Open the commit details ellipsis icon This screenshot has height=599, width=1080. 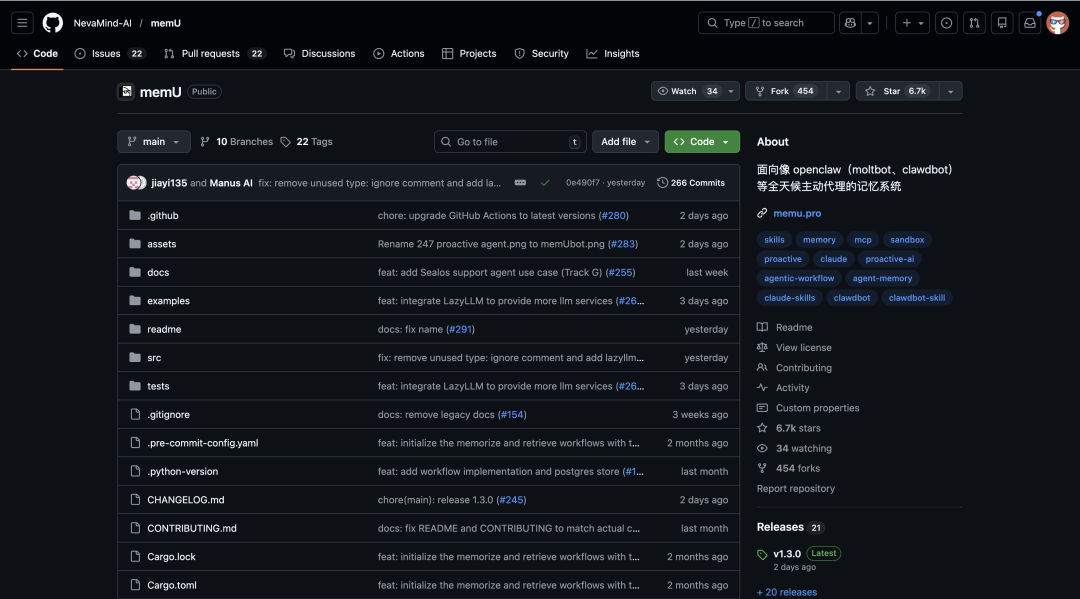pos(521,182)
